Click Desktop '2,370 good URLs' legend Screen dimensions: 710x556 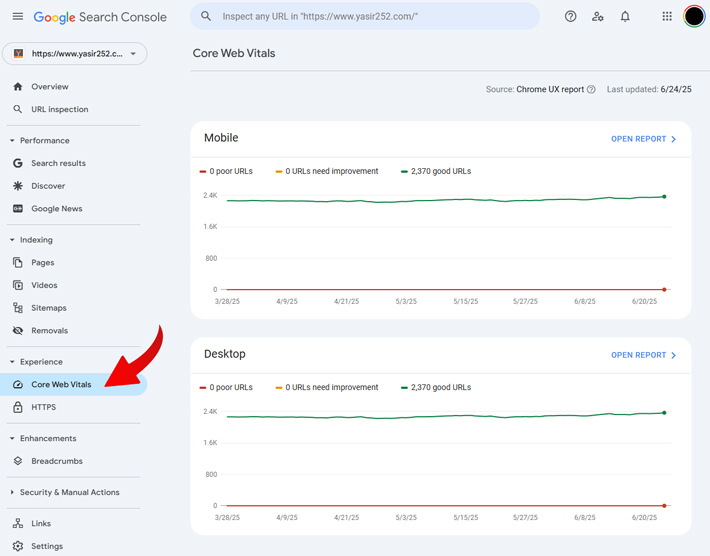pos(436,387)
